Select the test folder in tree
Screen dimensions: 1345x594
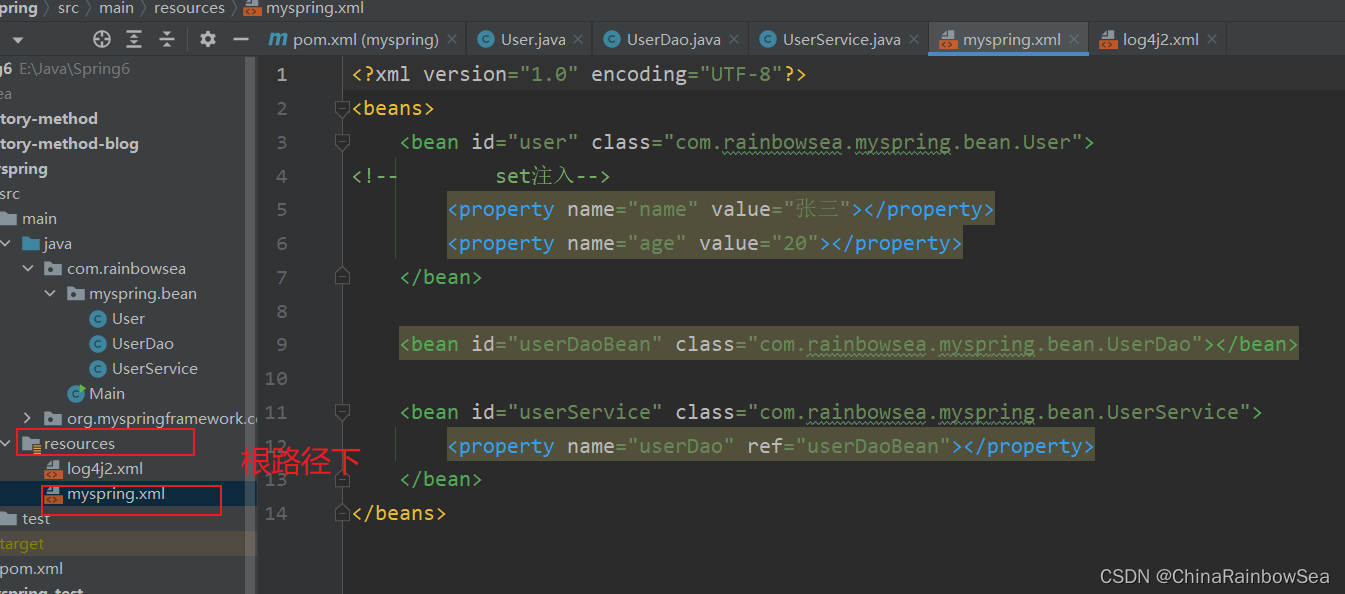coord(36,518)
